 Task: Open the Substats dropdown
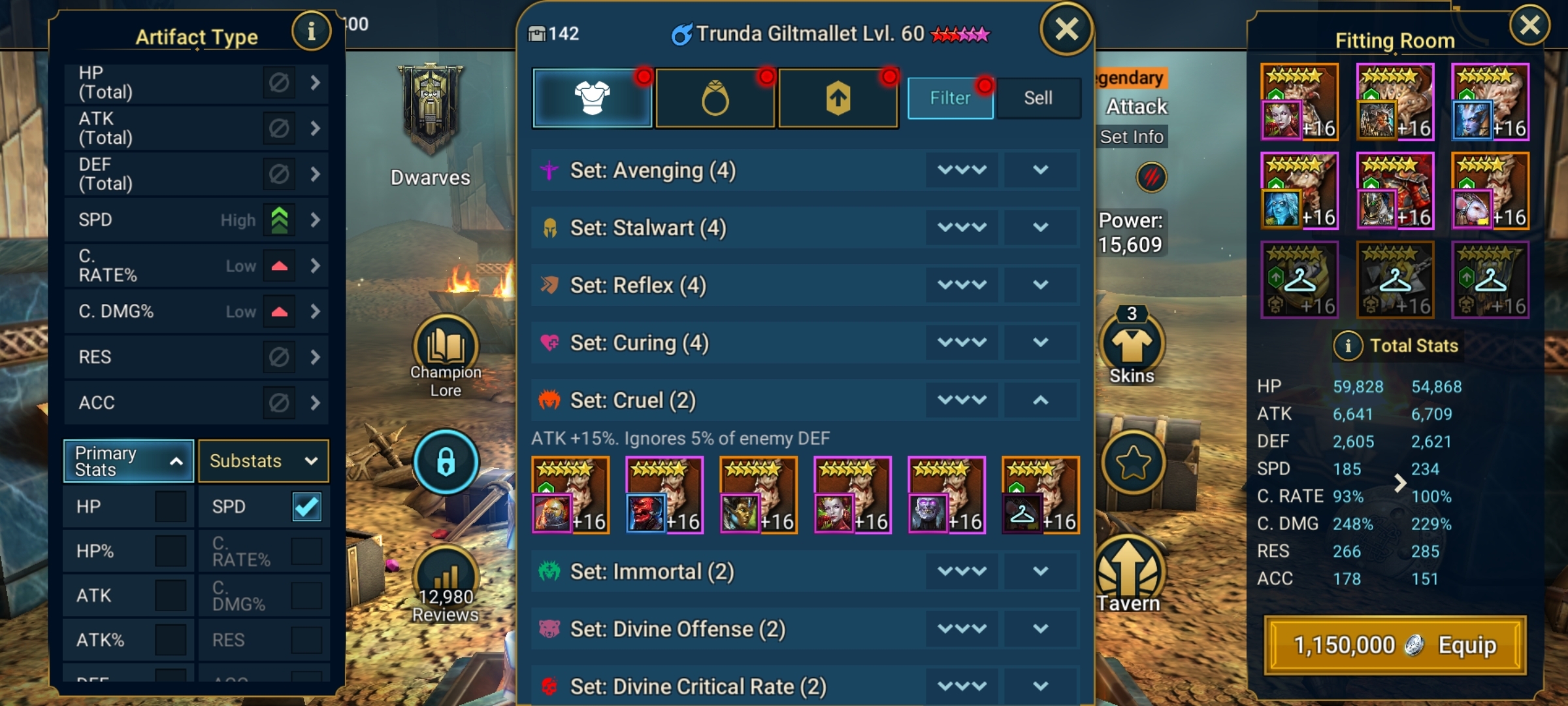pyautogui.click(x=263, y=461)
